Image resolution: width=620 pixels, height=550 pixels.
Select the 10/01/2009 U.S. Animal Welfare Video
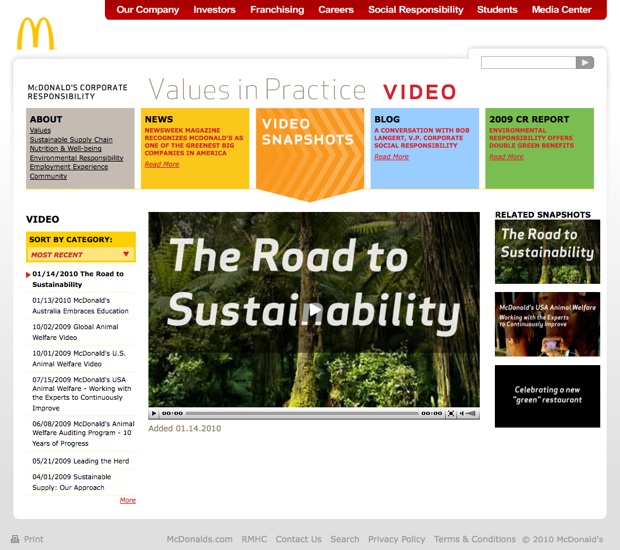79,359
